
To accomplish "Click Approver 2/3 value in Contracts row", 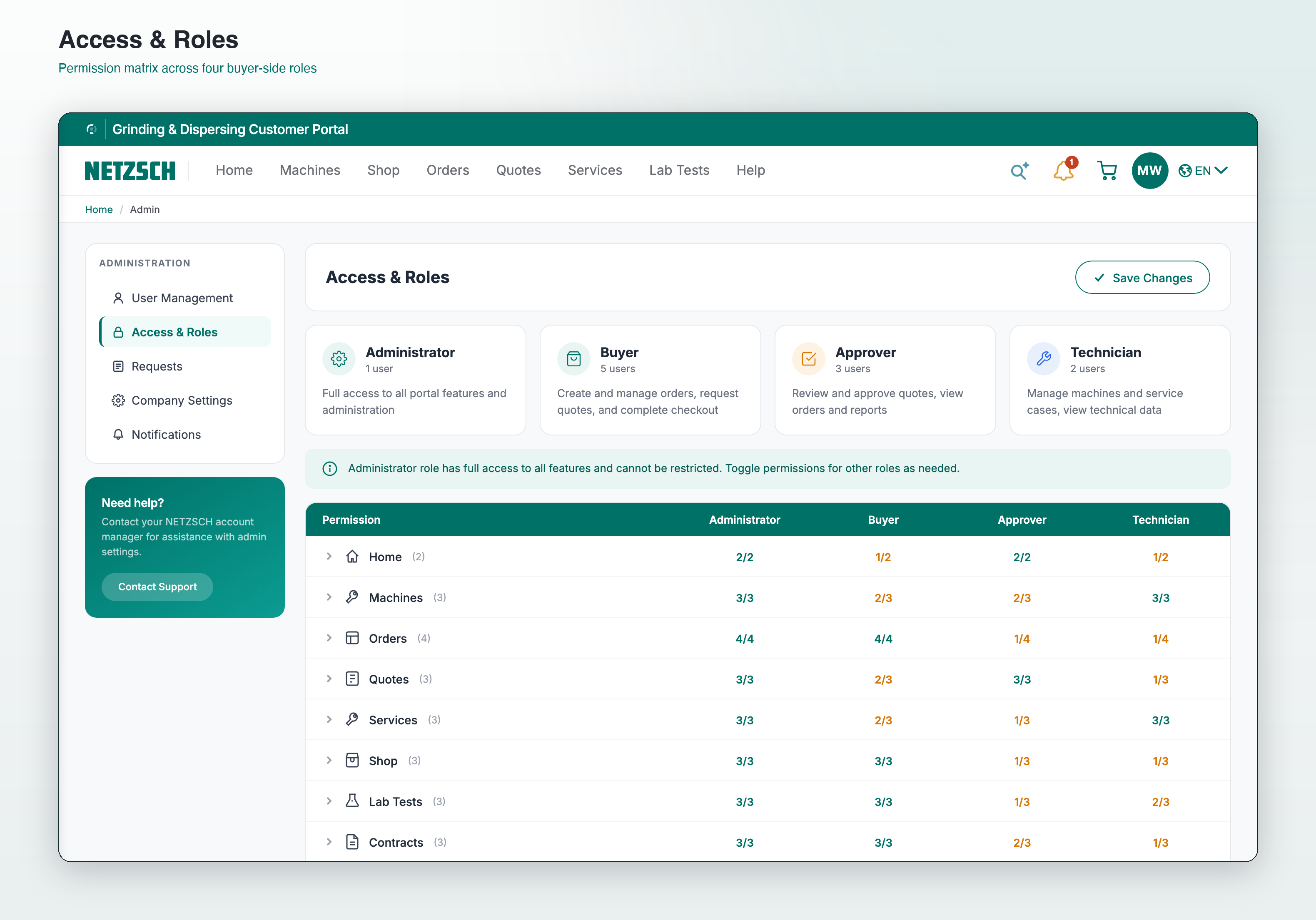I will [1022, 842].
